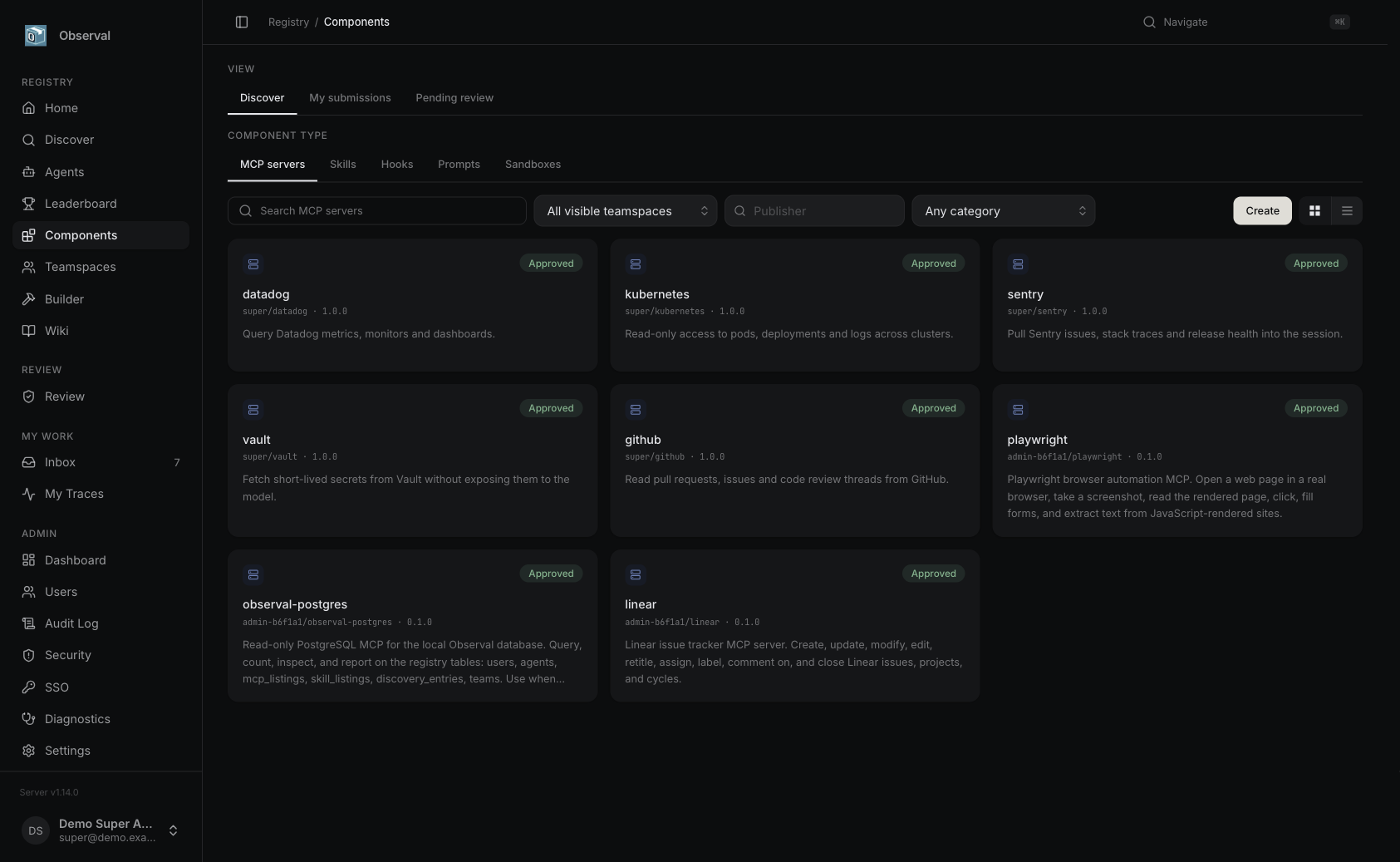Open Diagnostics
Screen dimensions: 1400x862
(101, 719)
